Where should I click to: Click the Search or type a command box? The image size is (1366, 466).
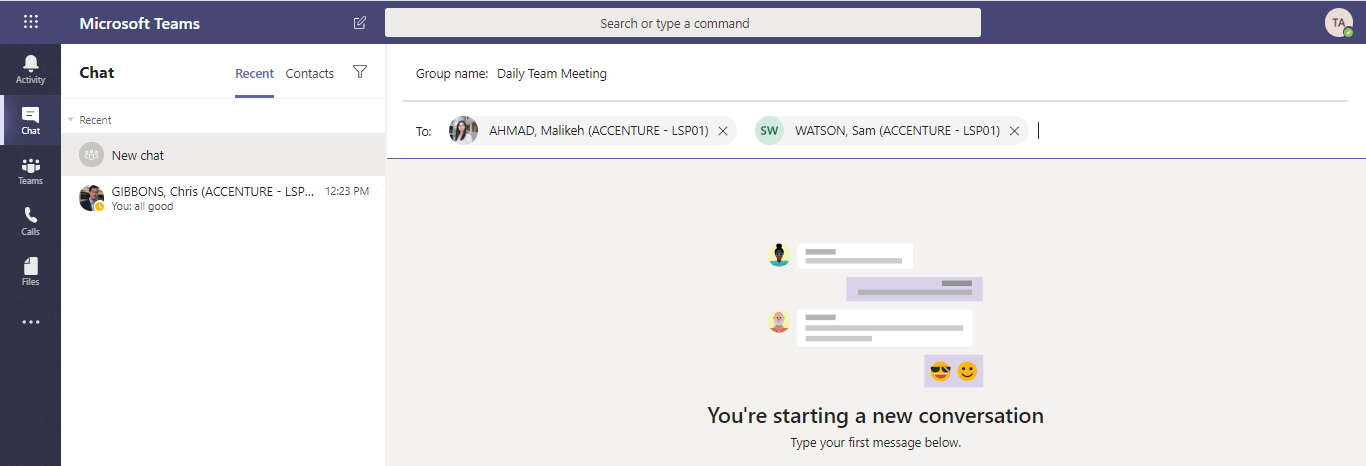[683, 23]
